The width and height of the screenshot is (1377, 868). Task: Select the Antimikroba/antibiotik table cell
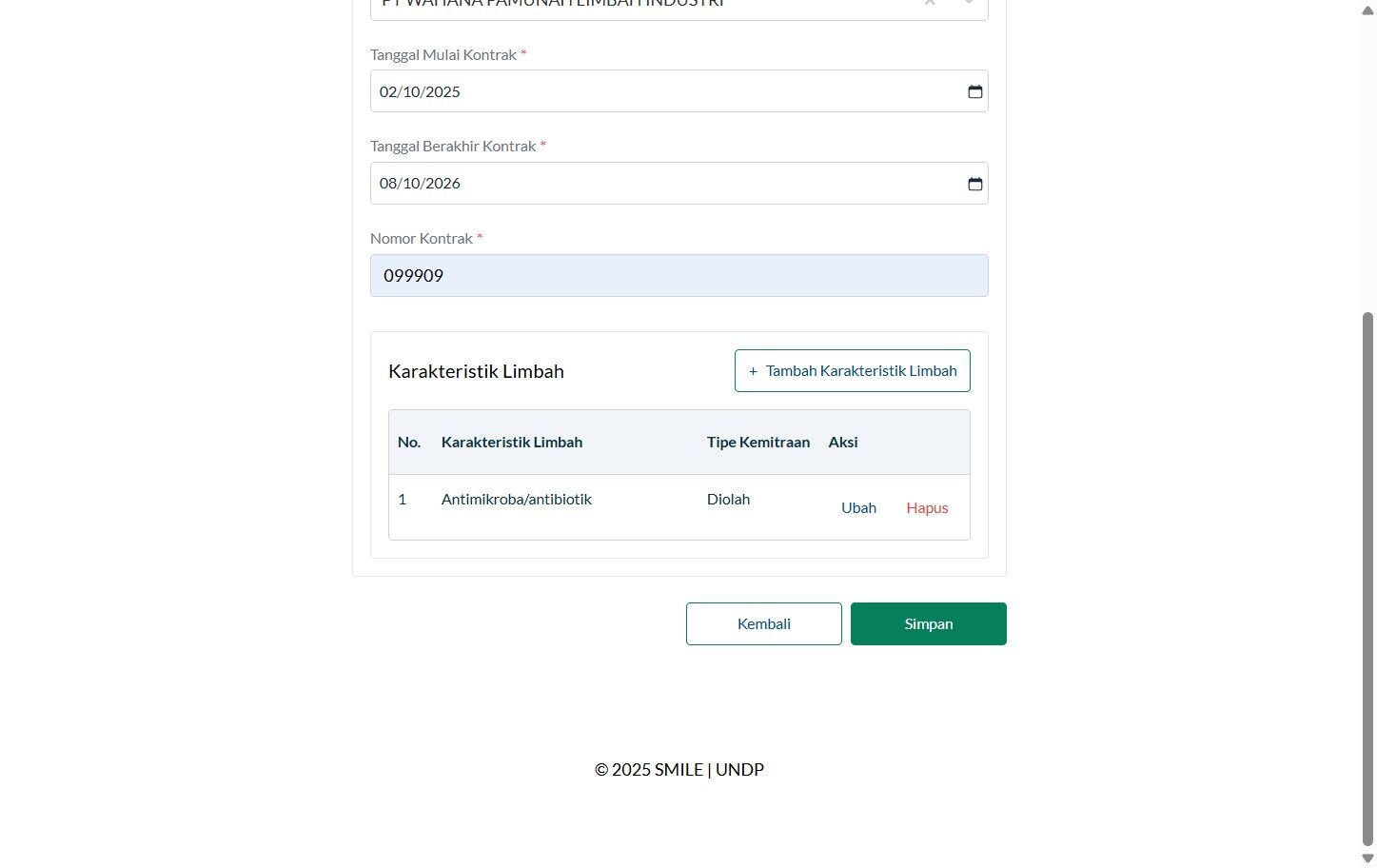coord(517,500)
